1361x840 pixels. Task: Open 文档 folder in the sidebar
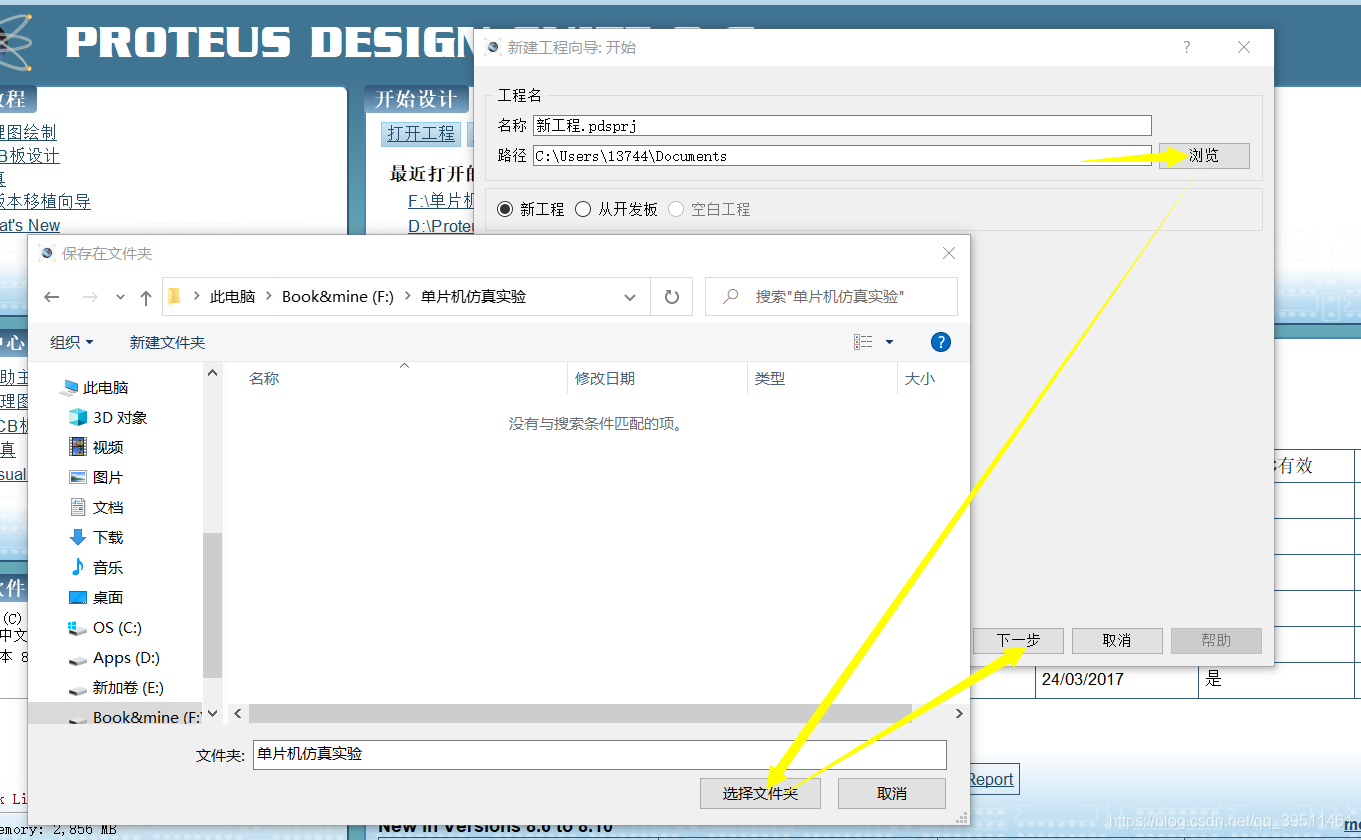click(x=97, y=507)
